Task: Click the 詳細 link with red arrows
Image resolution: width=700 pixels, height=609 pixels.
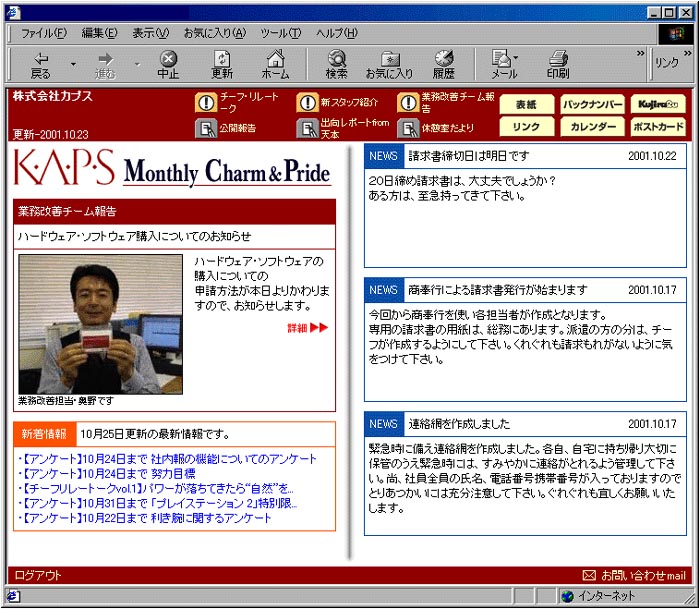Action: pos(307,328)
